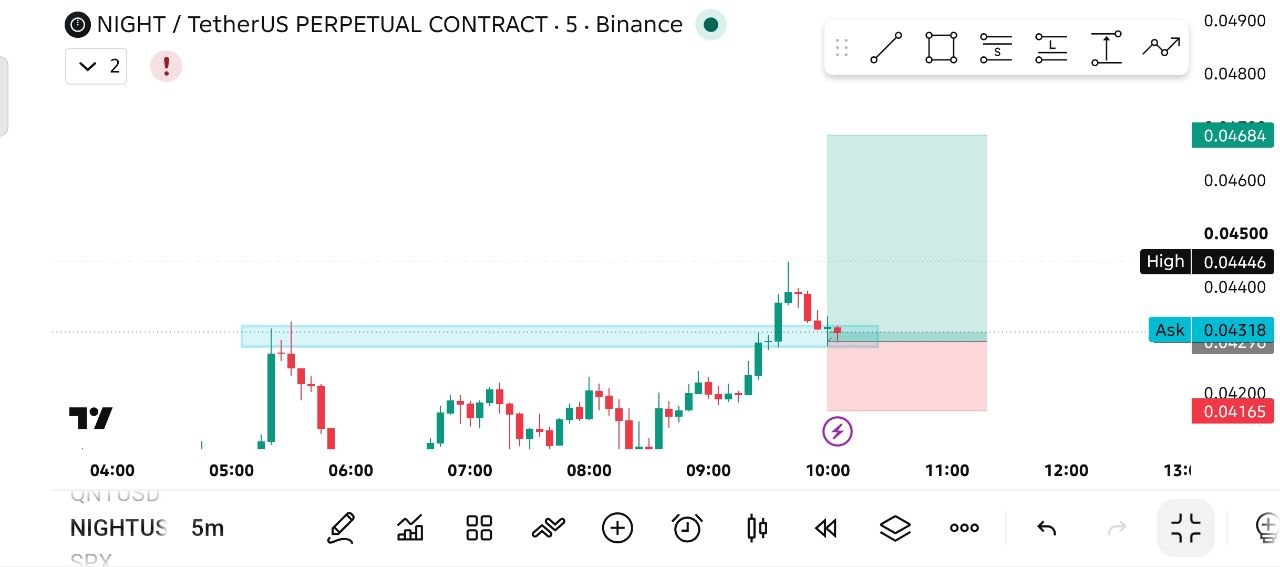Viewport: 1280px width, 567px height.
Task: Open chart type candlestick selector
Action: pyautogui.click(x=757, y=528)
